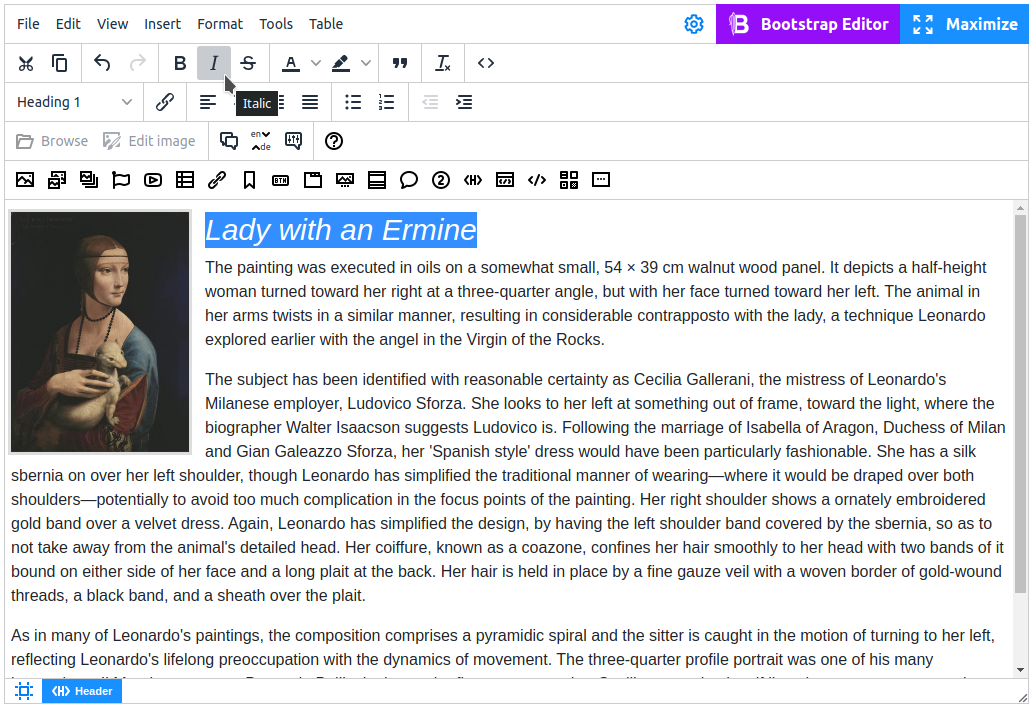The image size is (1033, 708).
Task: Toggle Strikethrough formatting
Action: point(248,63)
